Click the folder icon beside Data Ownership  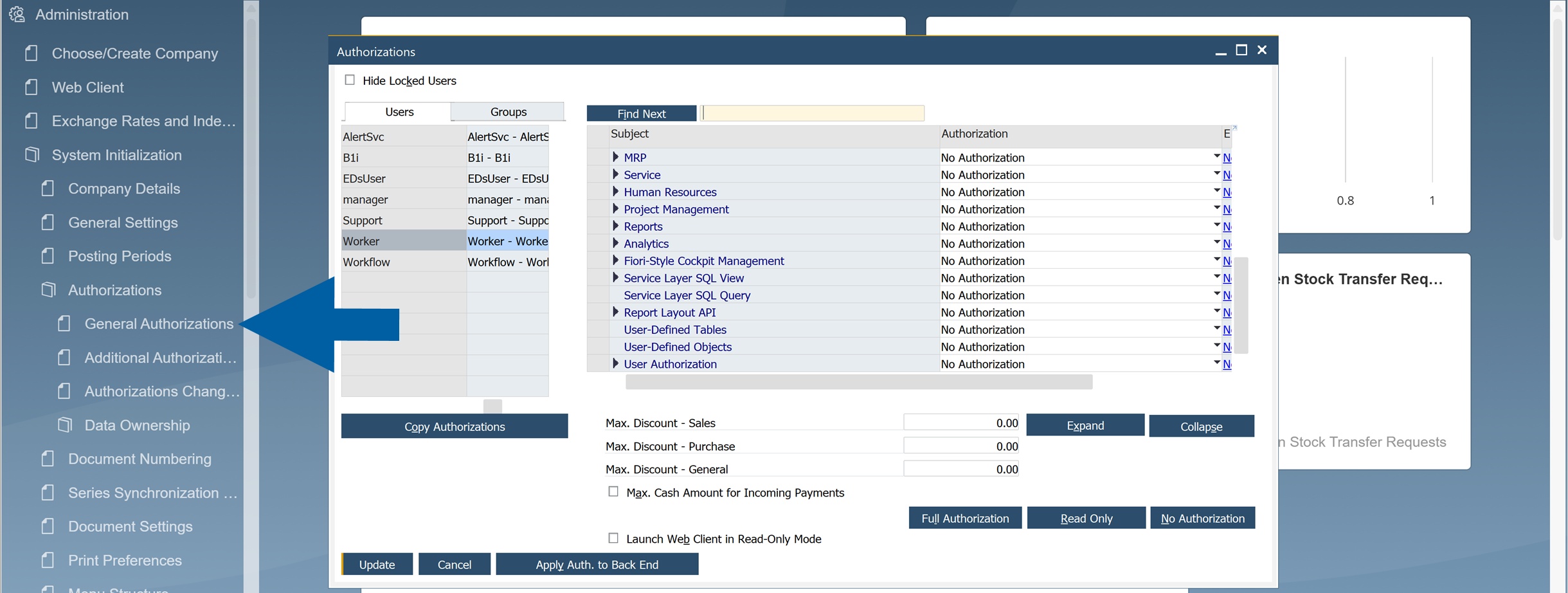coord(64,424)
